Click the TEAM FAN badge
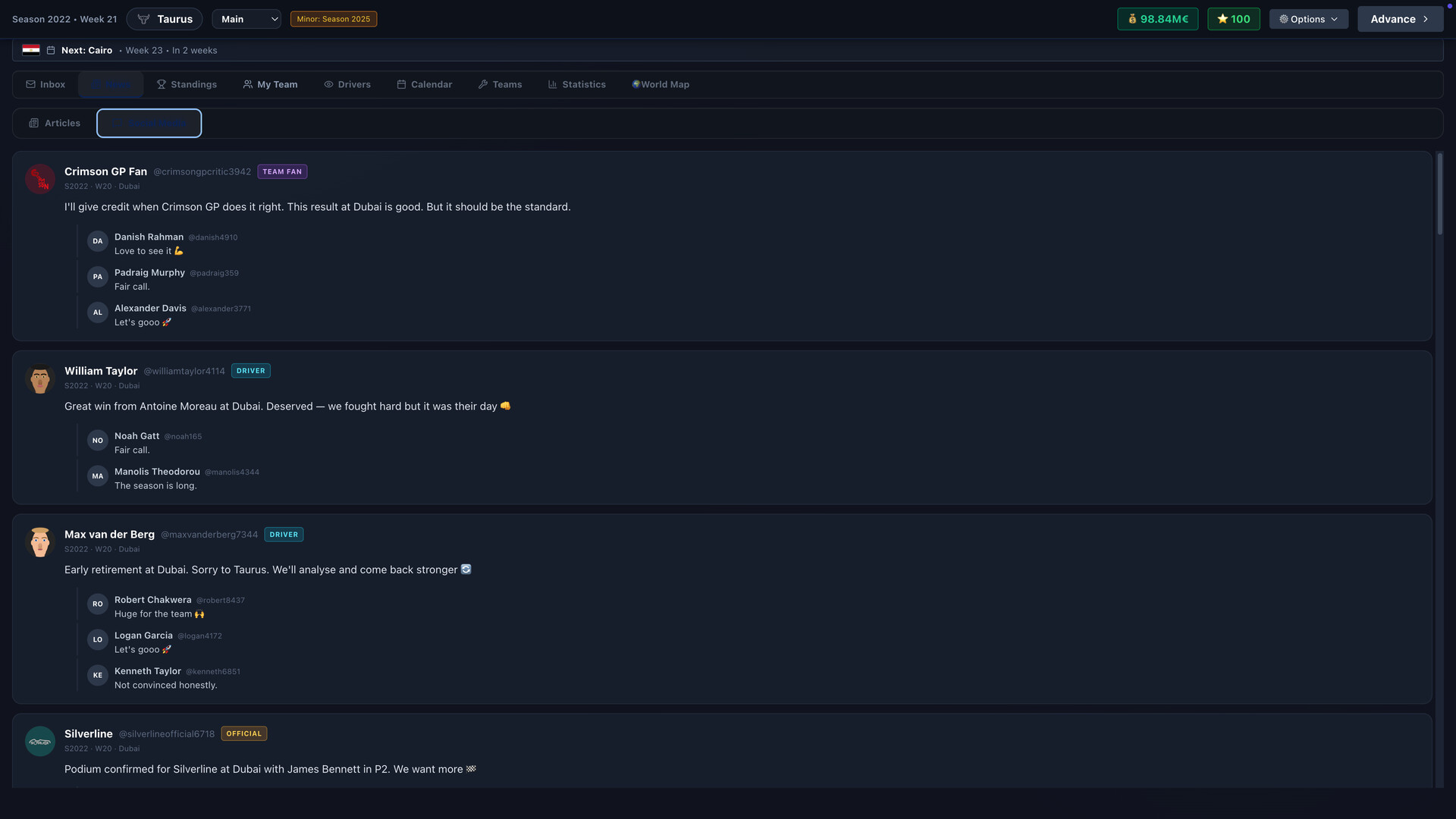 (x=282, y=172)
